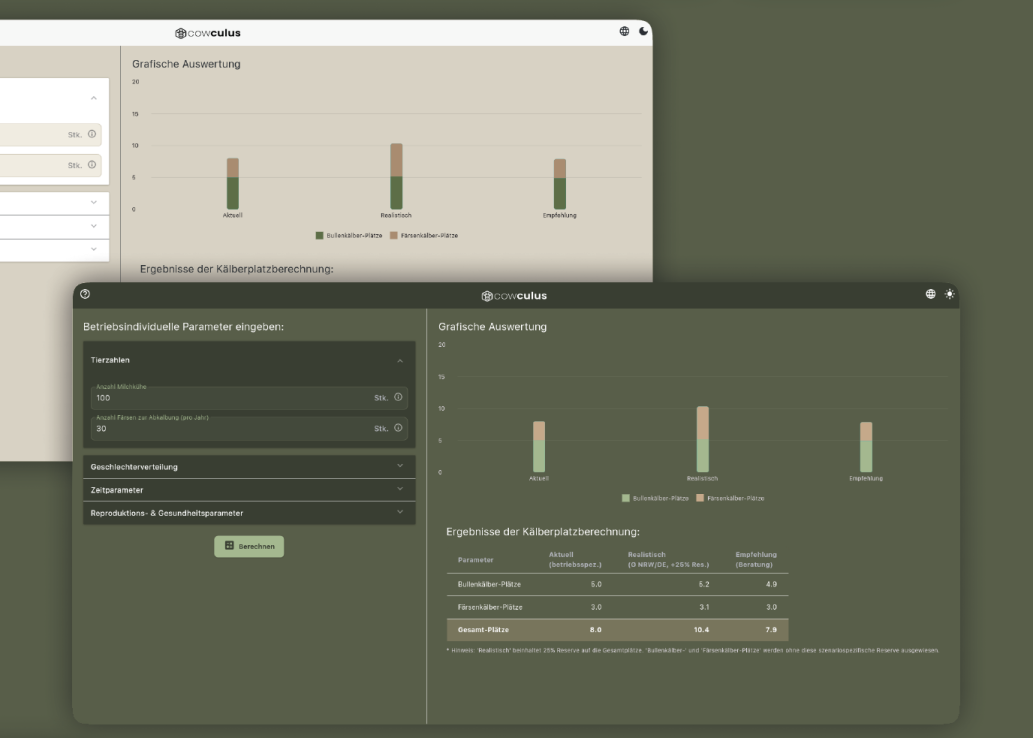Toggle Bullenkälber-Plätze legend in dark chart
Image resolution: width=1033 pixels, height=738 pixels.
coord(655,498)
